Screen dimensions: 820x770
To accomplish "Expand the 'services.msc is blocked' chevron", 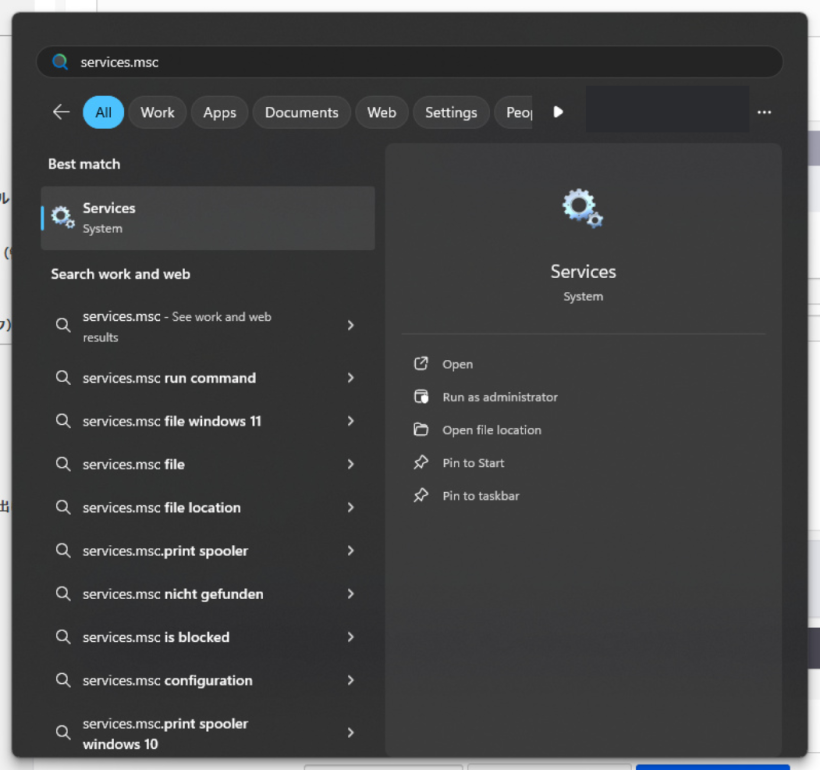I will tap(350, 637).
